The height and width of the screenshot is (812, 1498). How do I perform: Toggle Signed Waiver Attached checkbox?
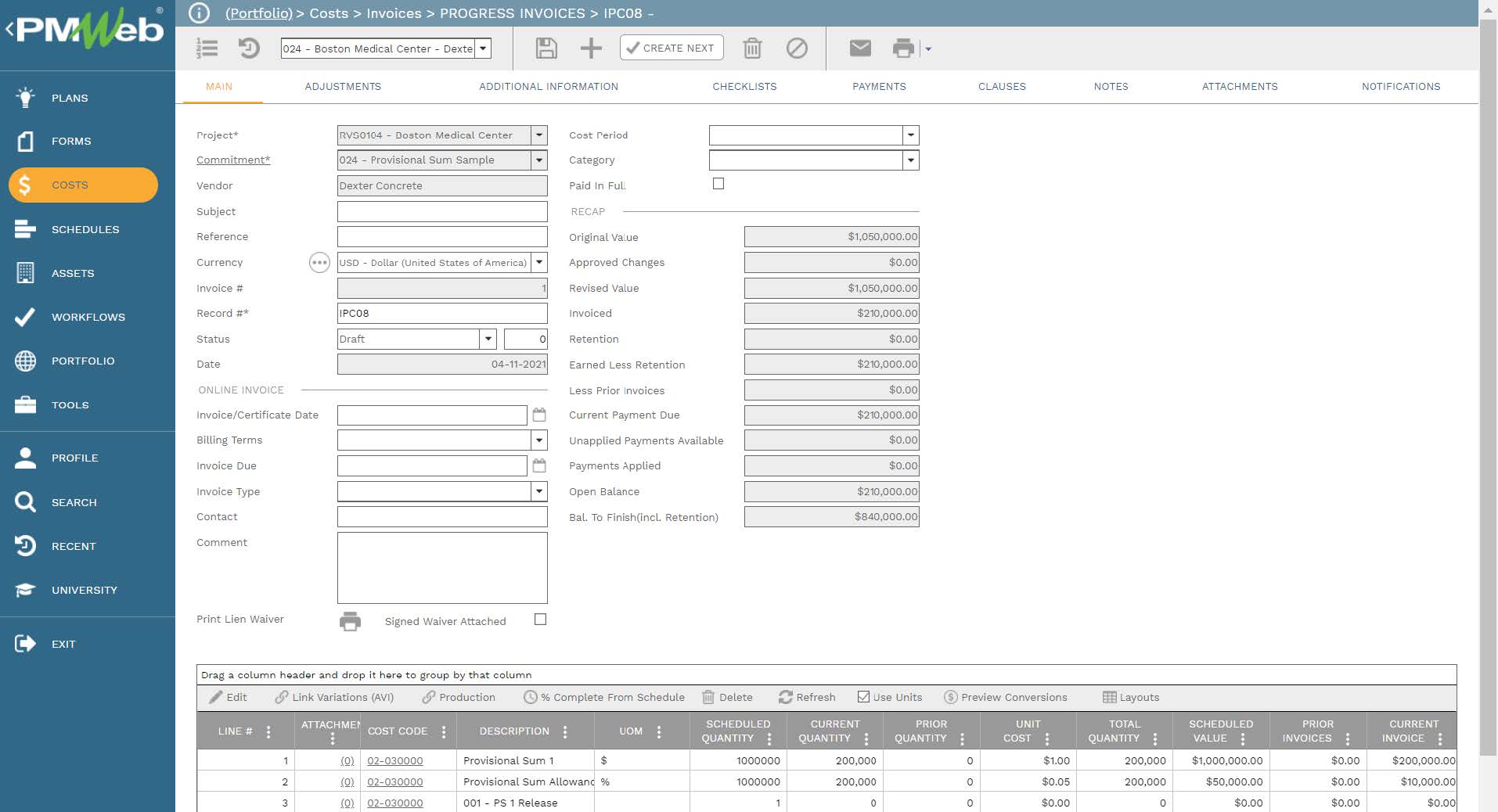pyautogui.click(x=540, y=620)
